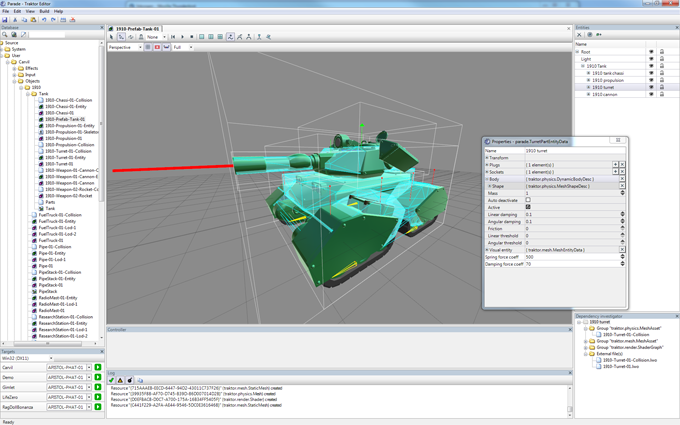This screenshot has width=680, height=425.
Task: Select the 1910-Prefab-Tank-01 tab
Action: pyautogui.click(x=137, y=29)
